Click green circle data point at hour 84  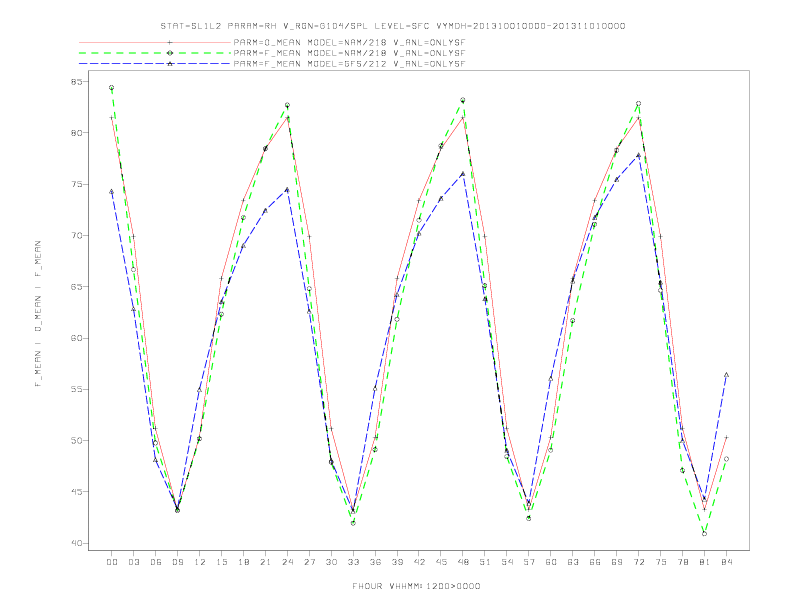726,459
